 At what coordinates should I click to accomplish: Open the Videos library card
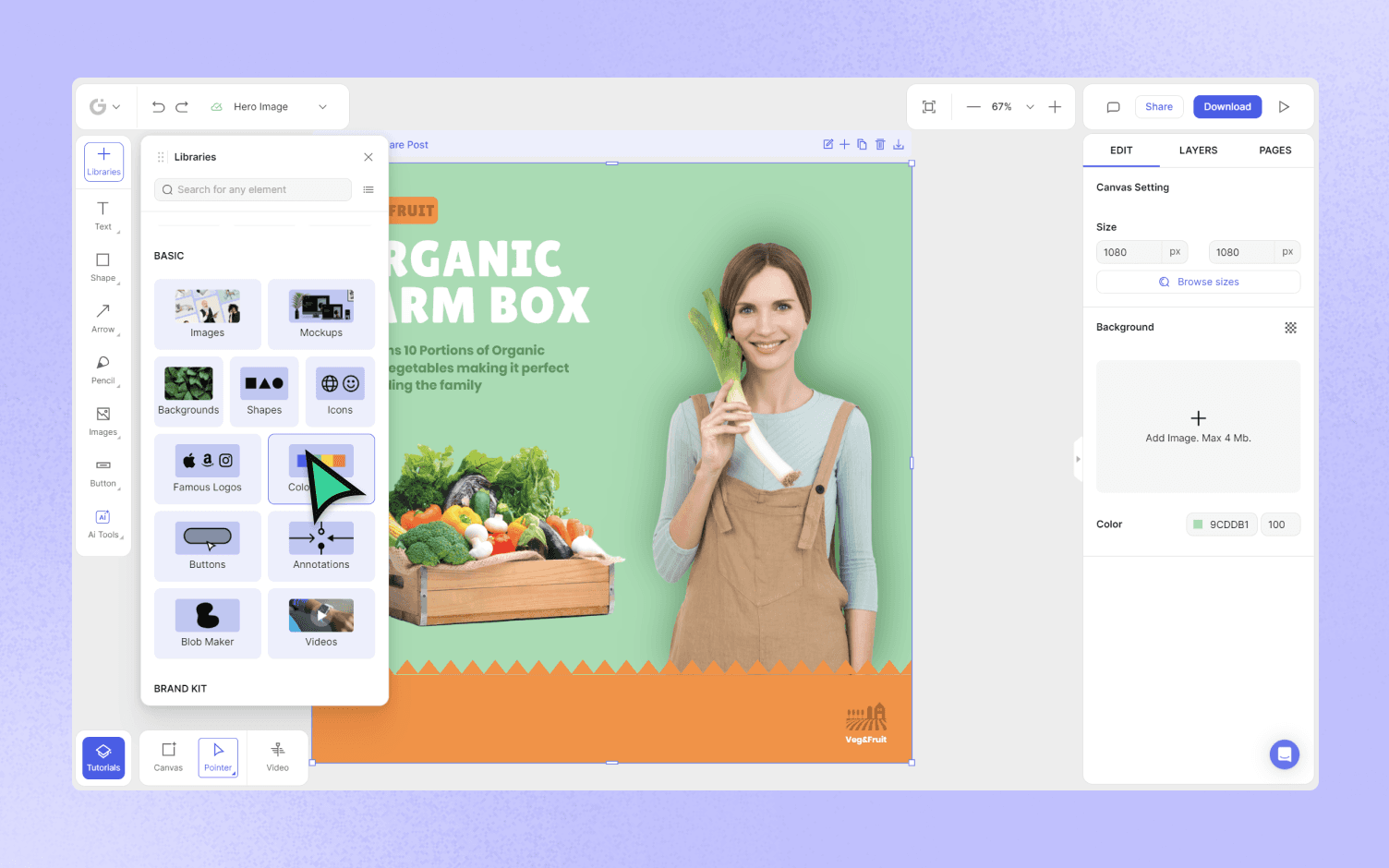[x=321, y=623]
